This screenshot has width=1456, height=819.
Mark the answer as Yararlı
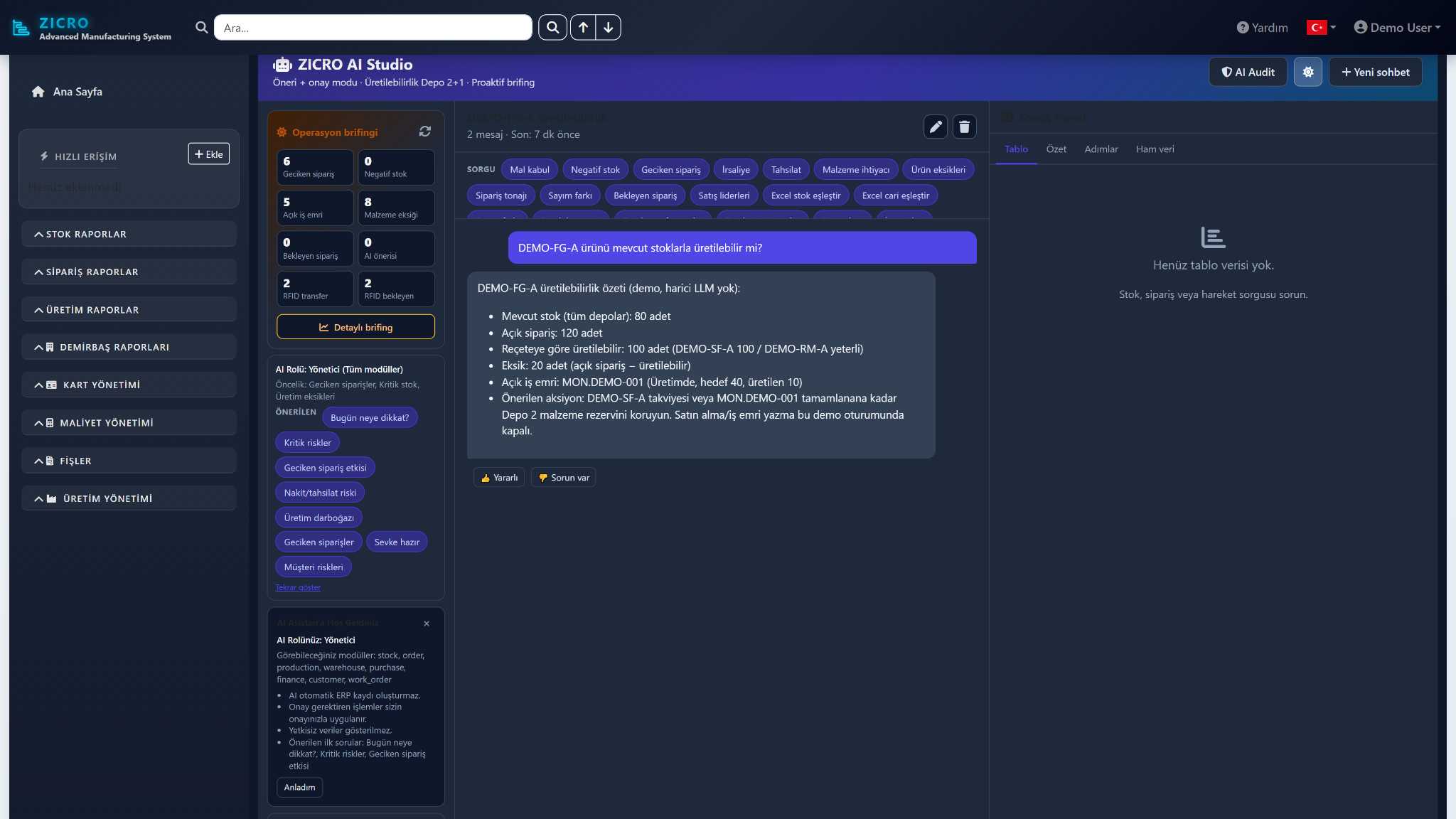tap(499, 478)
